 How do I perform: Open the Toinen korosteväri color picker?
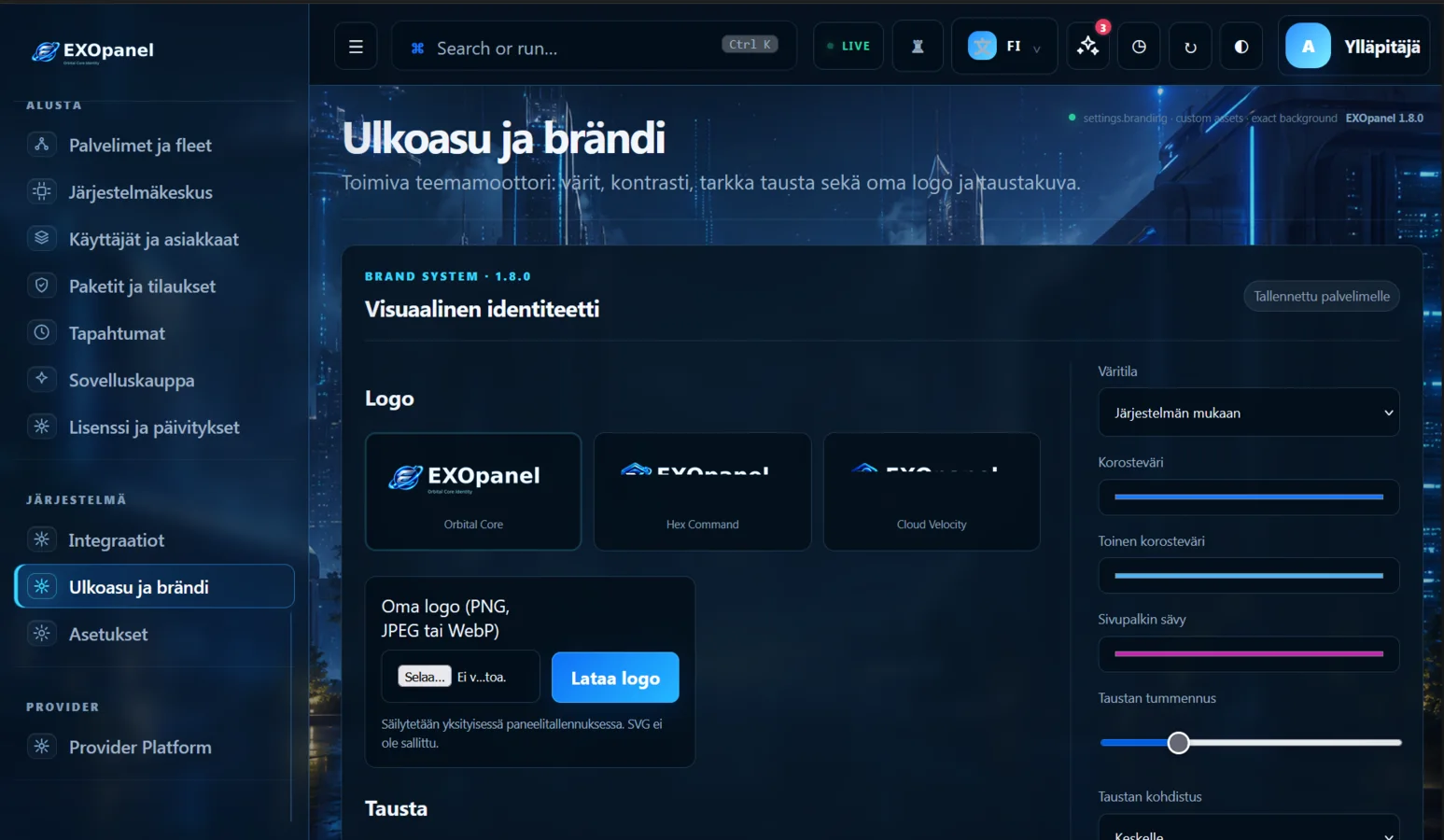coord(1249,576)
